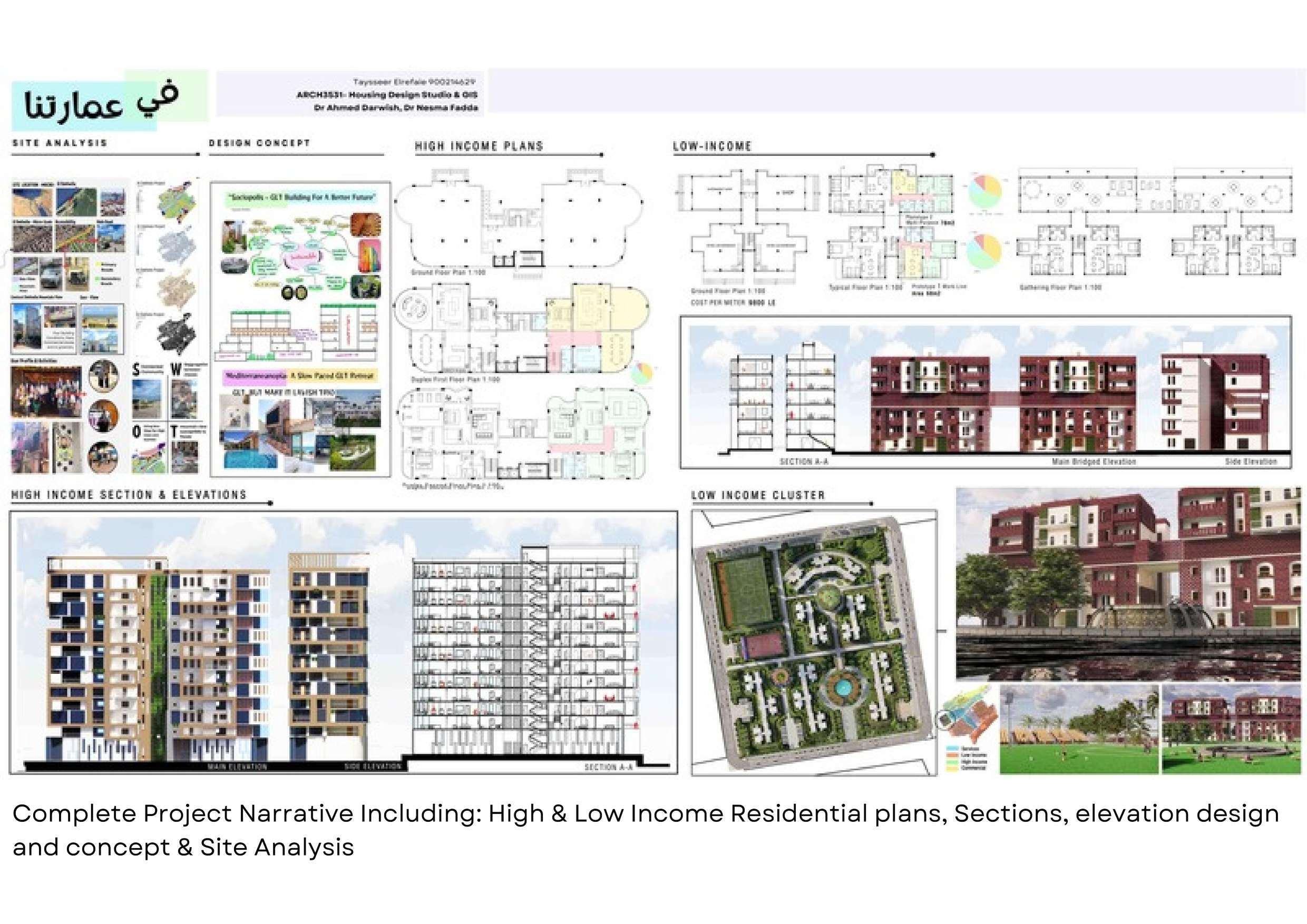Click the large S in SWOT analysis
1307x924 pixels.
point(136,369)
